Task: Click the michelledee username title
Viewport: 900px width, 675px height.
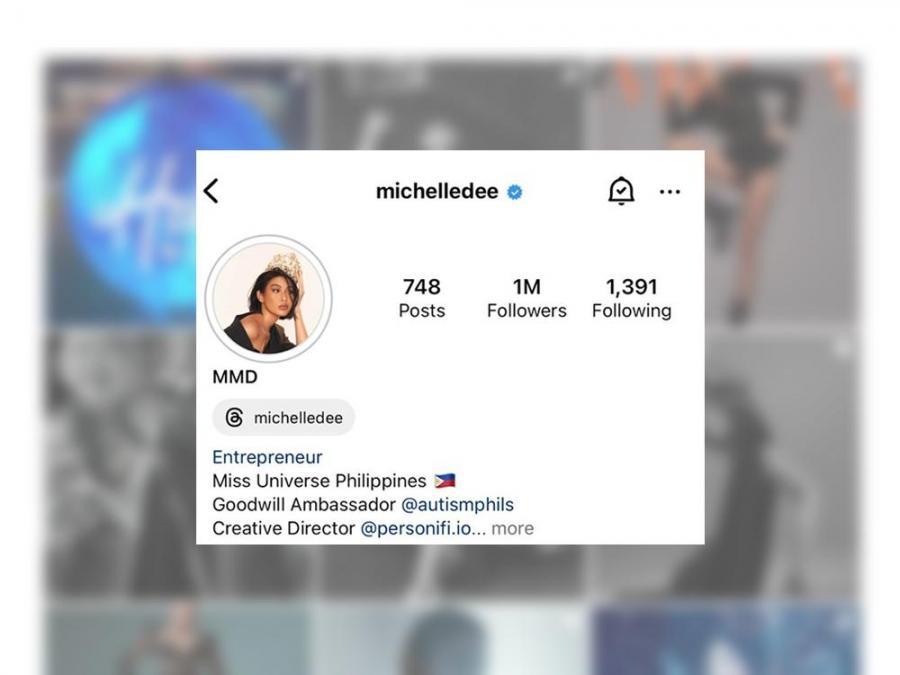Action: (437, 191)
